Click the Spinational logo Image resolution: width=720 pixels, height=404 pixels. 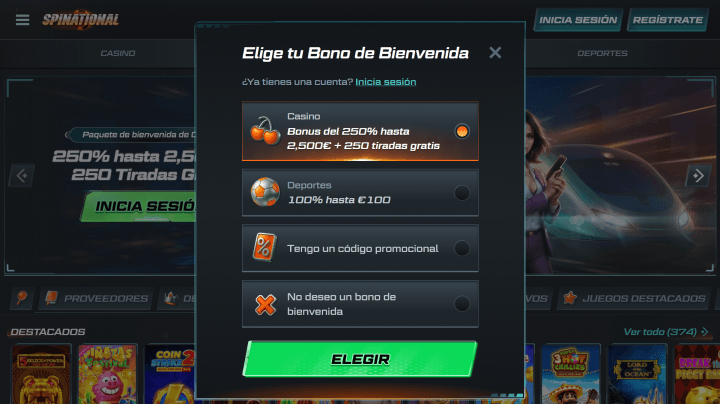81,20
